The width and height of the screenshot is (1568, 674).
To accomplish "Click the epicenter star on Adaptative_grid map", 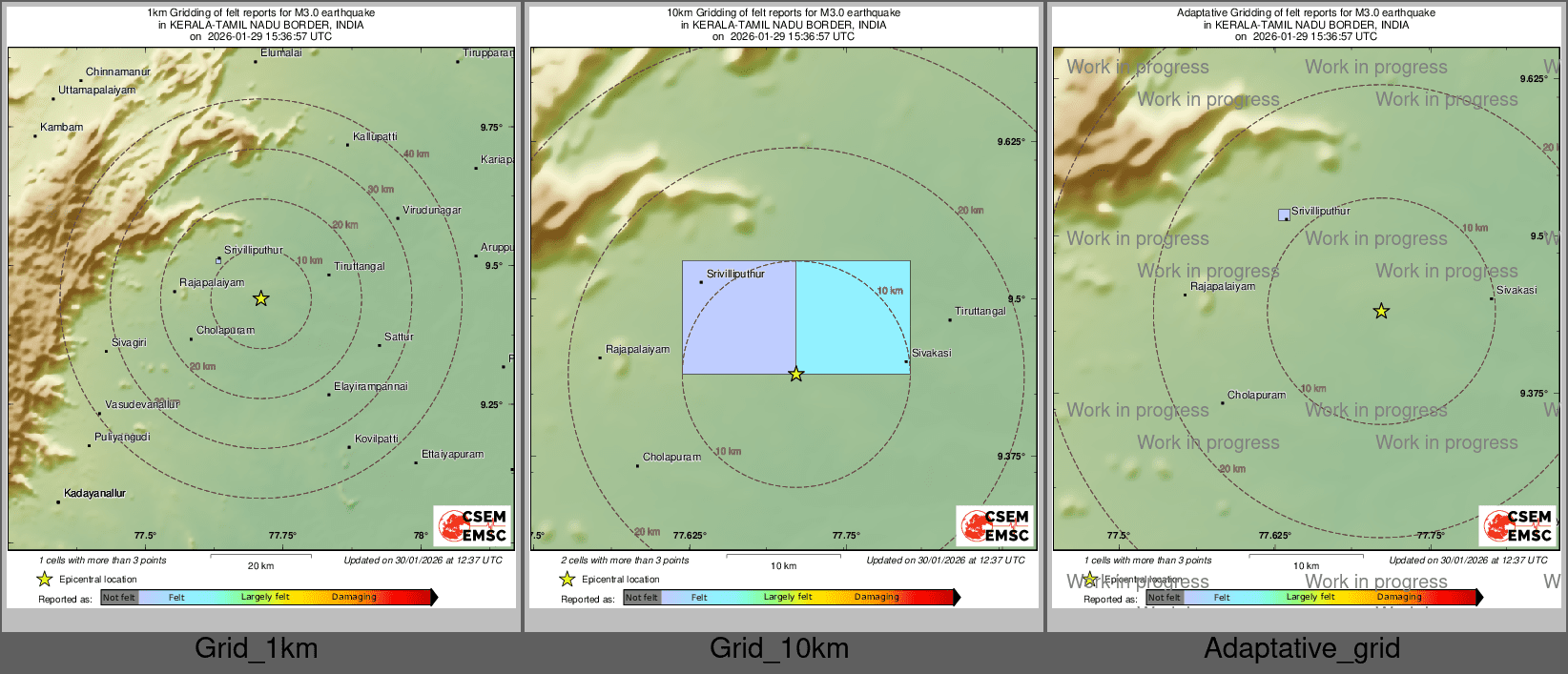I will click(x=1381, y=311).
